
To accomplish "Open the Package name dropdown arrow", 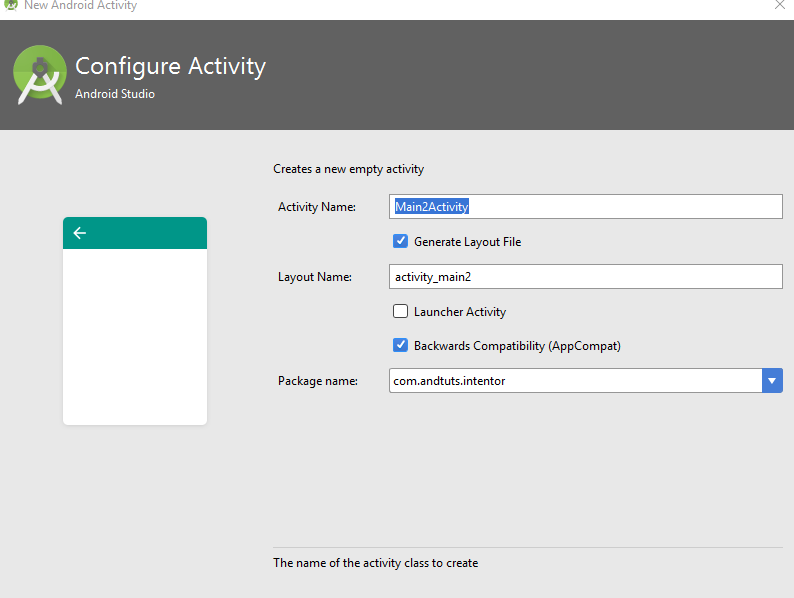I will (772, 381).
